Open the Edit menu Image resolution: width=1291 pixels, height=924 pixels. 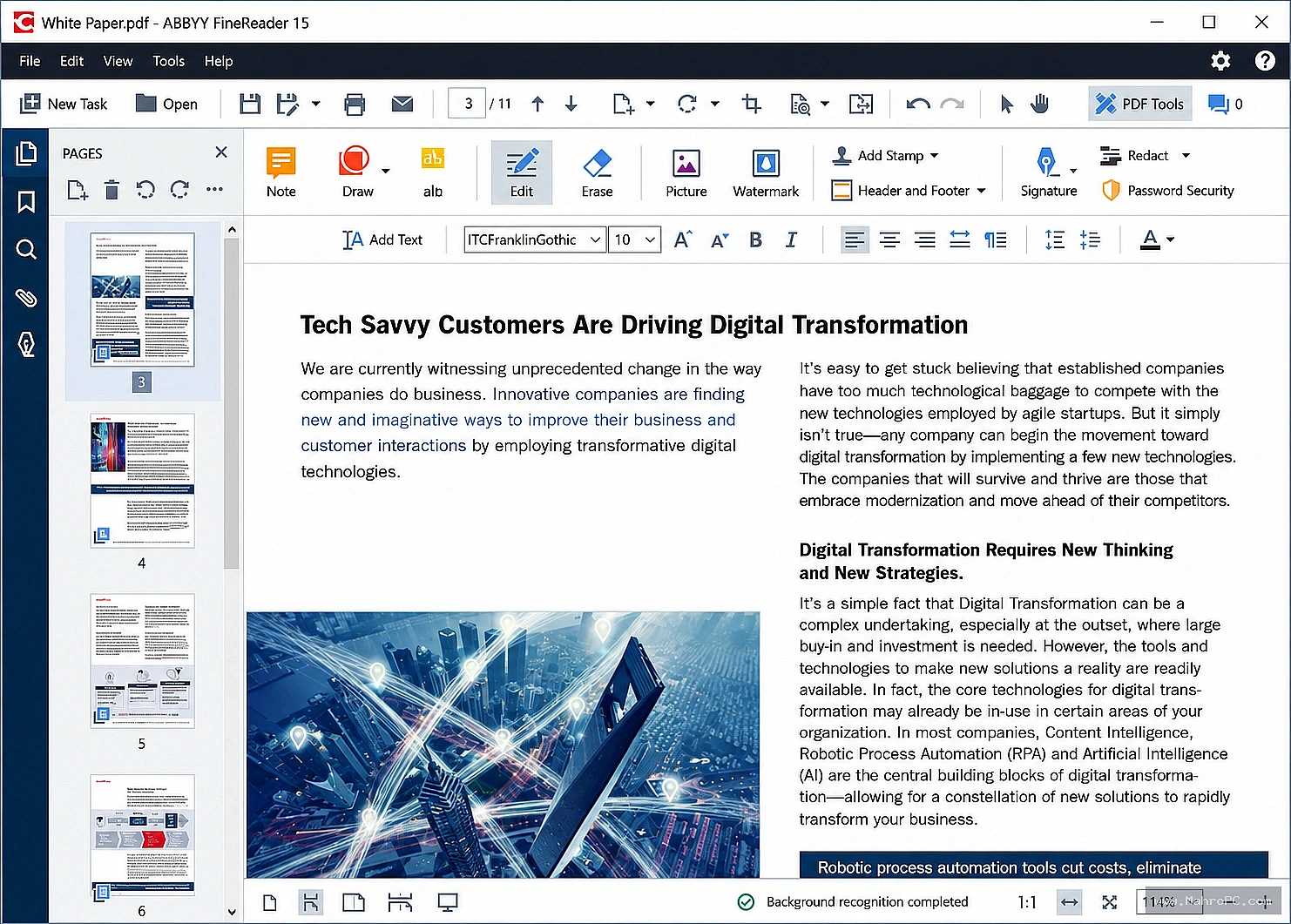point(71,61)
